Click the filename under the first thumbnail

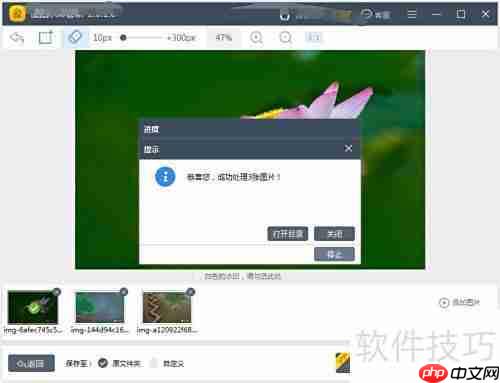[33, 330]
